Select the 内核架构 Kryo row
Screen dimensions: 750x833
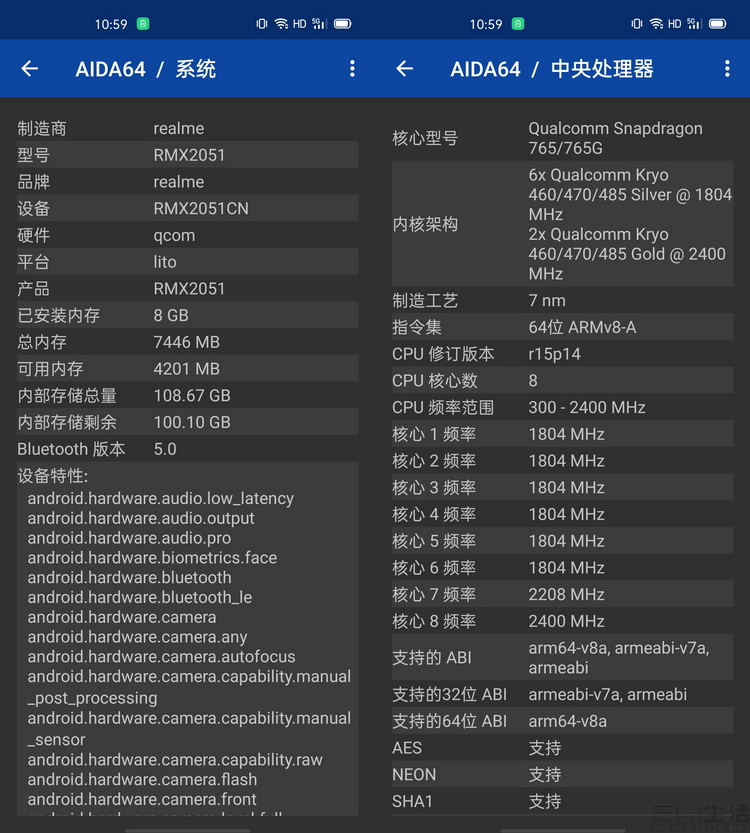[x=562, y=224]
